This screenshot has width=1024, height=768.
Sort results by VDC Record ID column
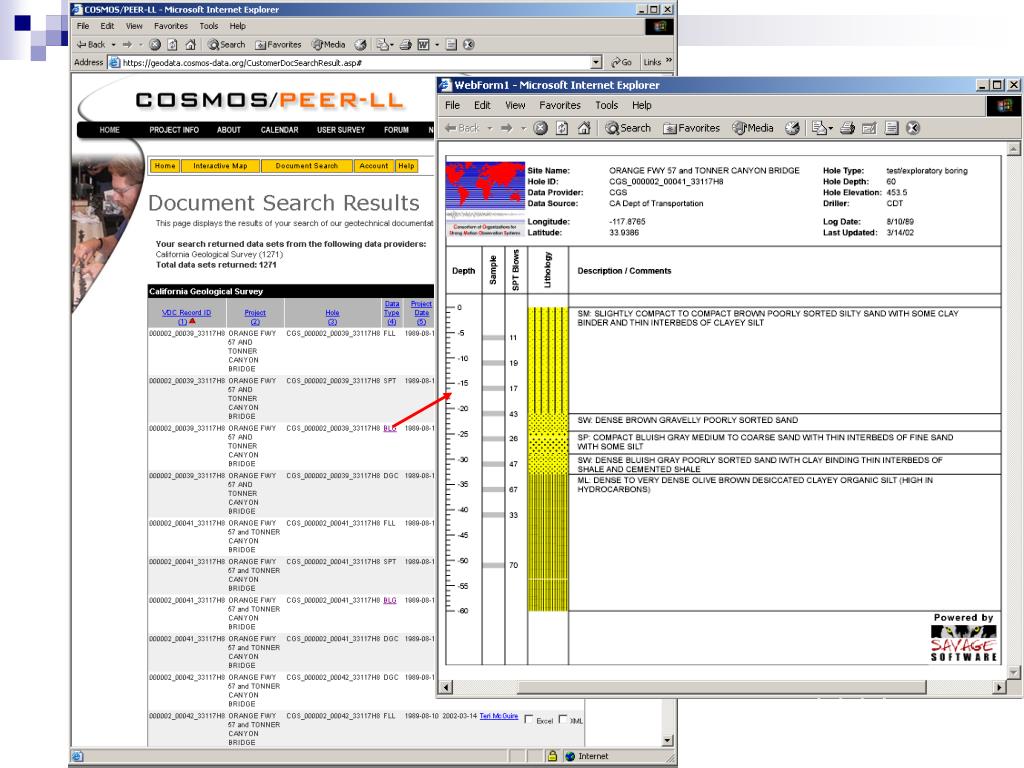click(186, 313)
